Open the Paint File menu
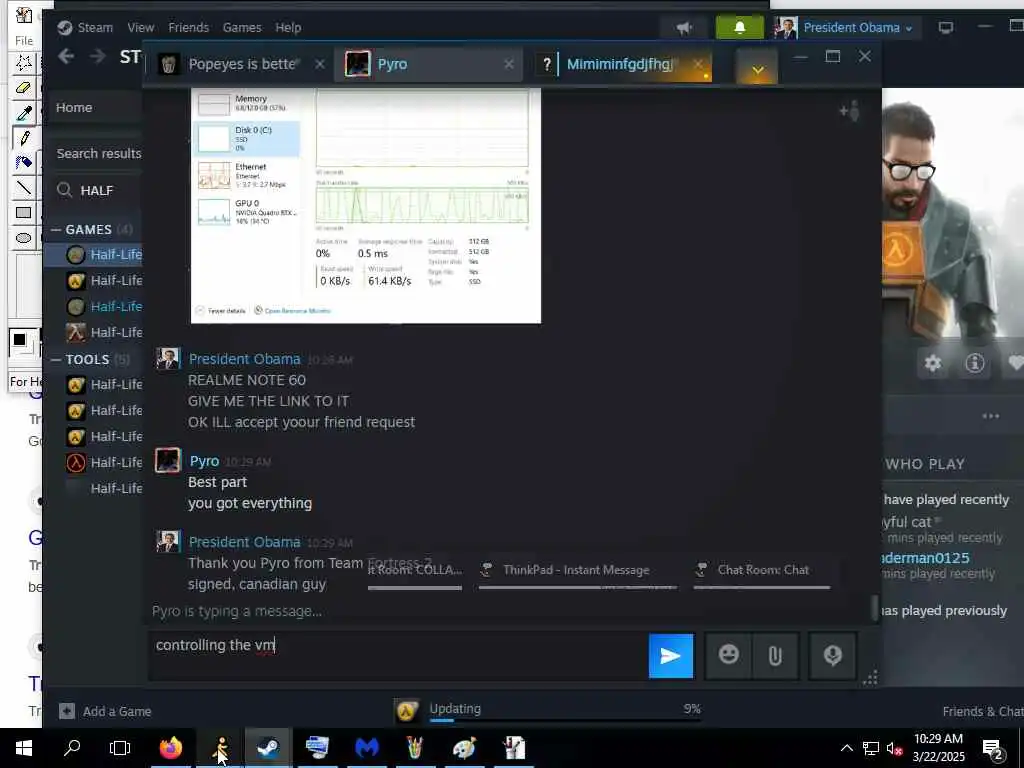Image resolution: width=1024 pixels, height=768 pixels. [x=24, y=40]
